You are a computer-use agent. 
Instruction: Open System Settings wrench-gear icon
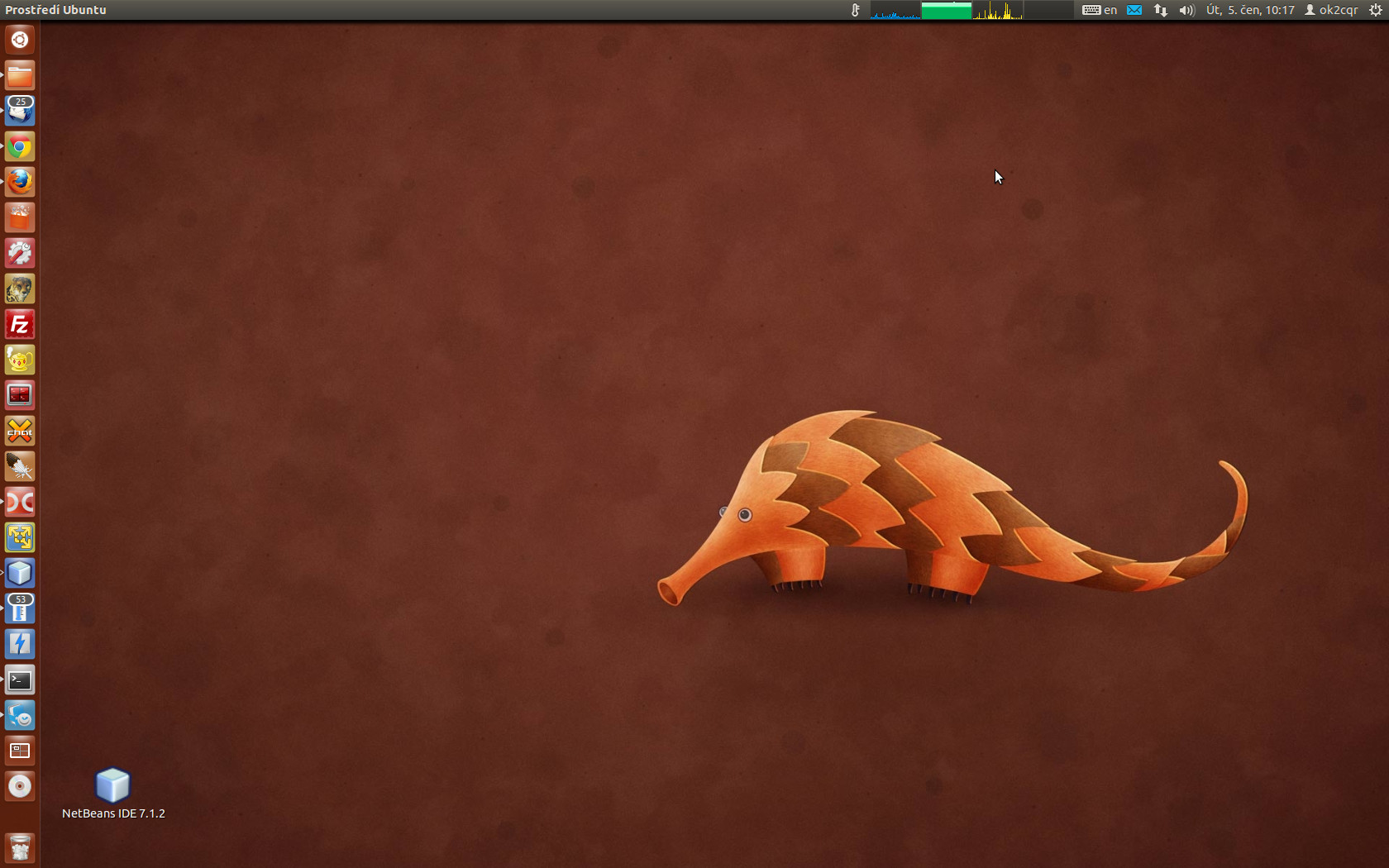20,253
